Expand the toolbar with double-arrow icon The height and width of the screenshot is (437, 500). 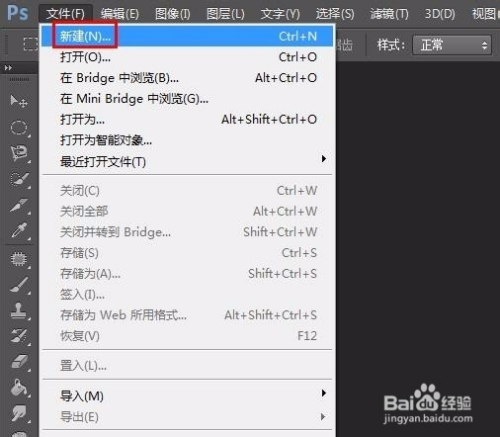[8, 68]
